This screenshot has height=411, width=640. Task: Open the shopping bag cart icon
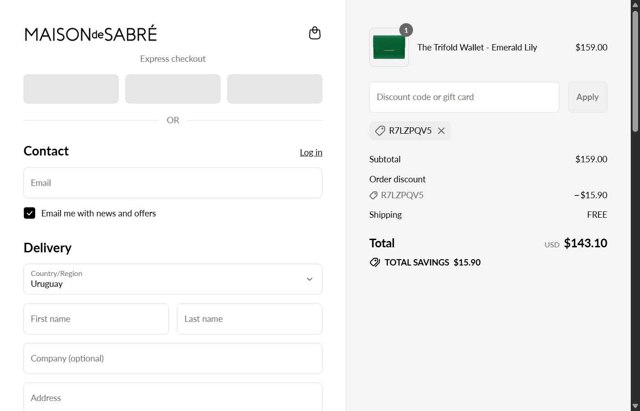315,33
